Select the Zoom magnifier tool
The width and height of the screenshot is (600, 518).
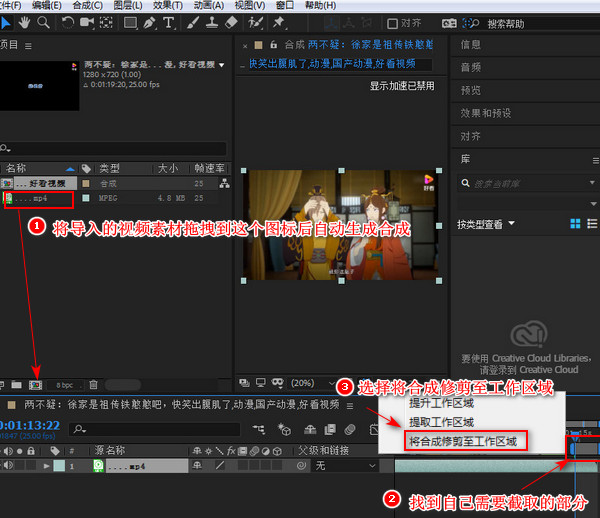(43, 23)
